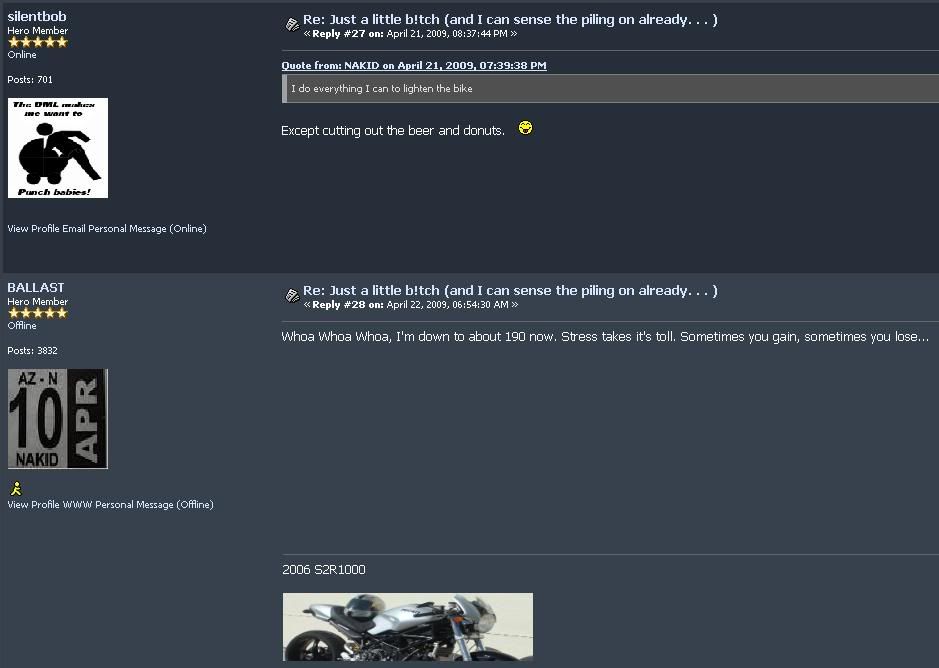939x668 pixels.
Task: Click BALLAST's five-star Hero Member rating
Action: click(38, 313)
